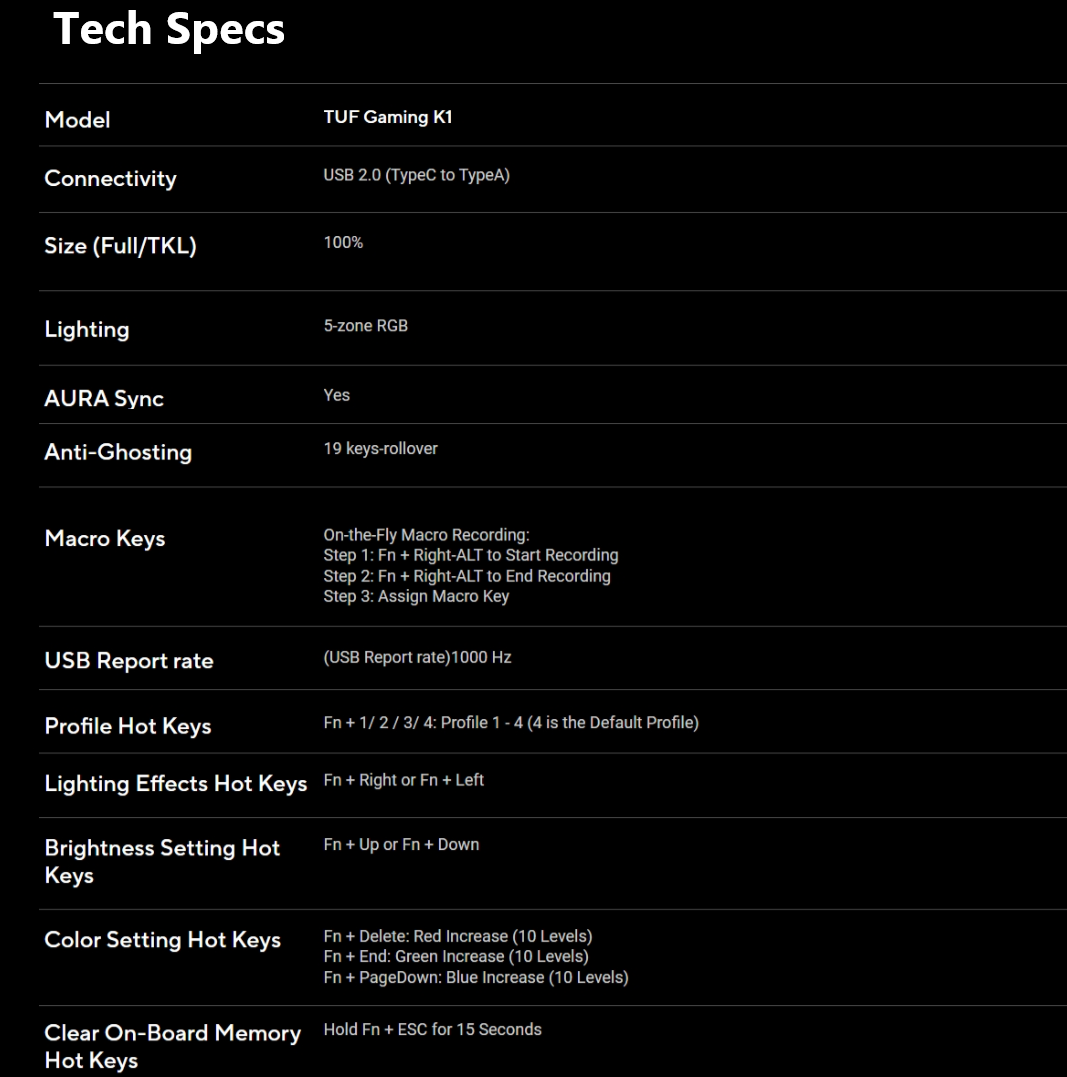Click the Hold Fn + ESC instruction text
Image resolution: width=1067 pixels, height=1077 pixels.
pos(432,1030)
